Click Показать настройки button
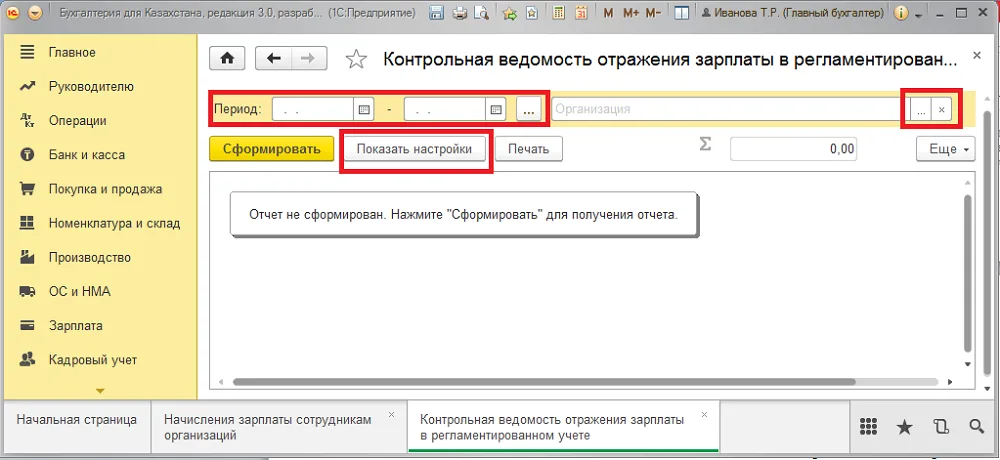This screenshot has height=460, width=1000. point(415,149)
